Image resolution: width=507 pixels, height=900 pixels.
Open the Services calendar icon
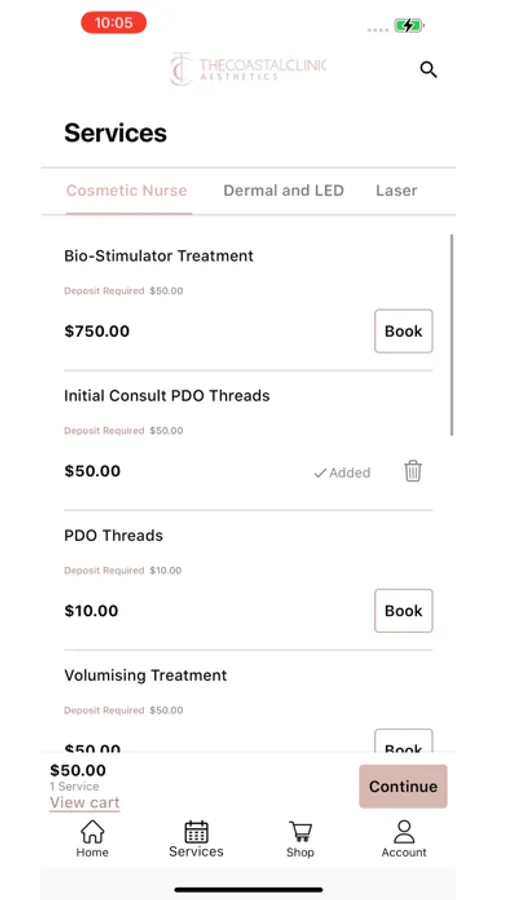pos(196,832)
